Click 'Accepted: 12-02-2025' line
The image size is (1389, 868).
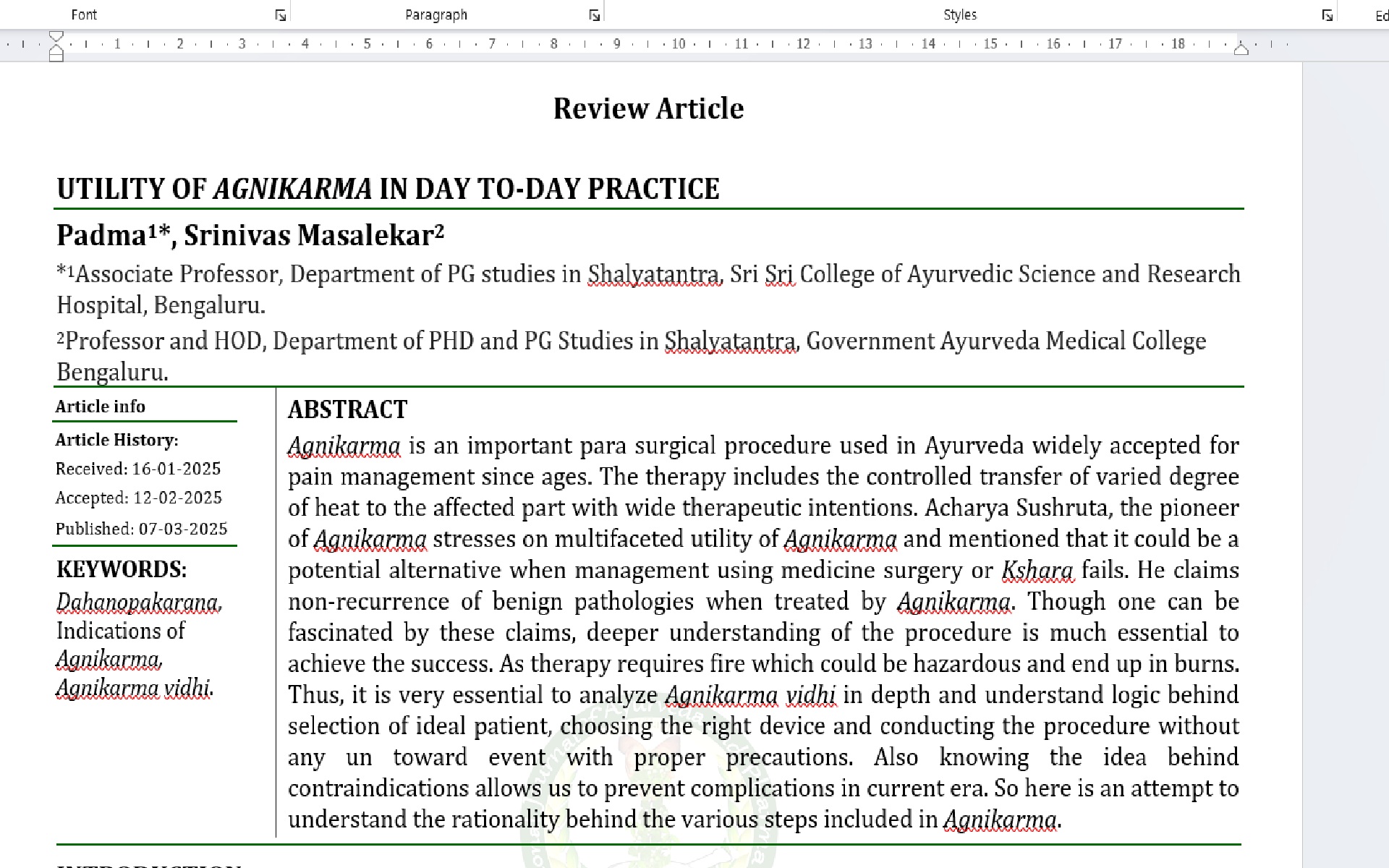click(x=139, y=498)
